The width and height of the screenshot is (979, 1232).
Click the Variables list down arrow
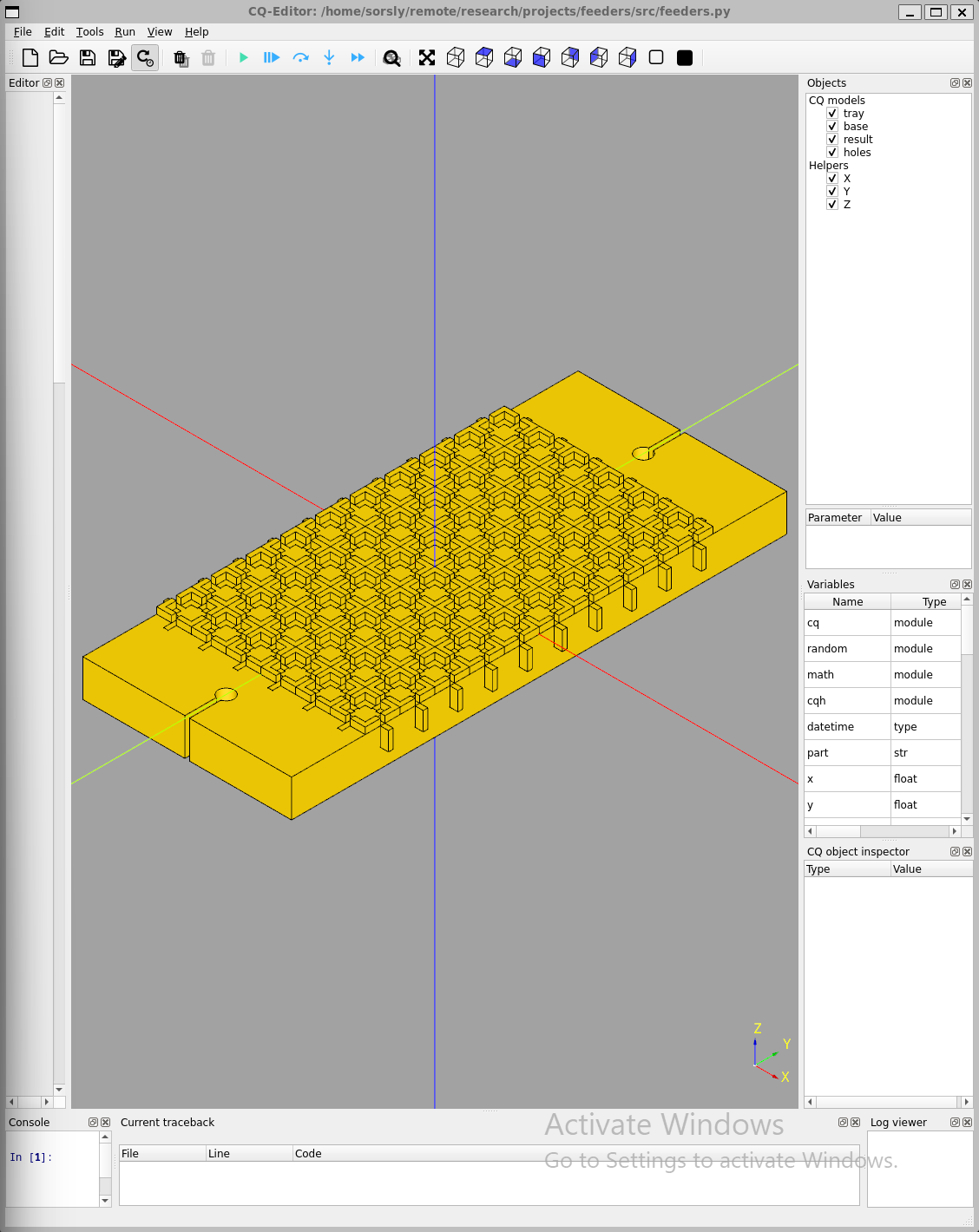(x=967, y=819)
